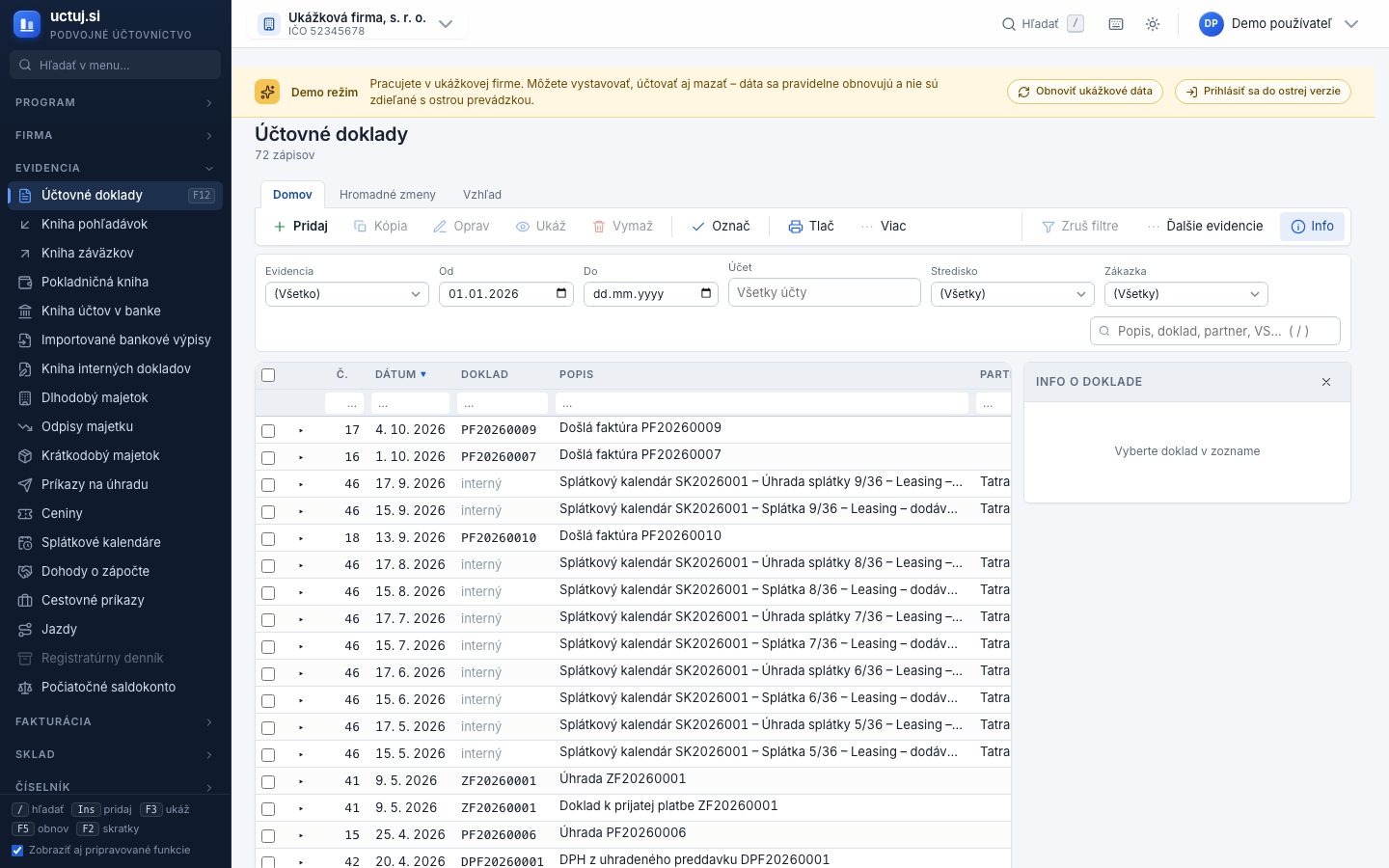Expand the FAKTURÁCIA sidebar section
This screenshot has width=1389, height=868.
tap(115, 721)
